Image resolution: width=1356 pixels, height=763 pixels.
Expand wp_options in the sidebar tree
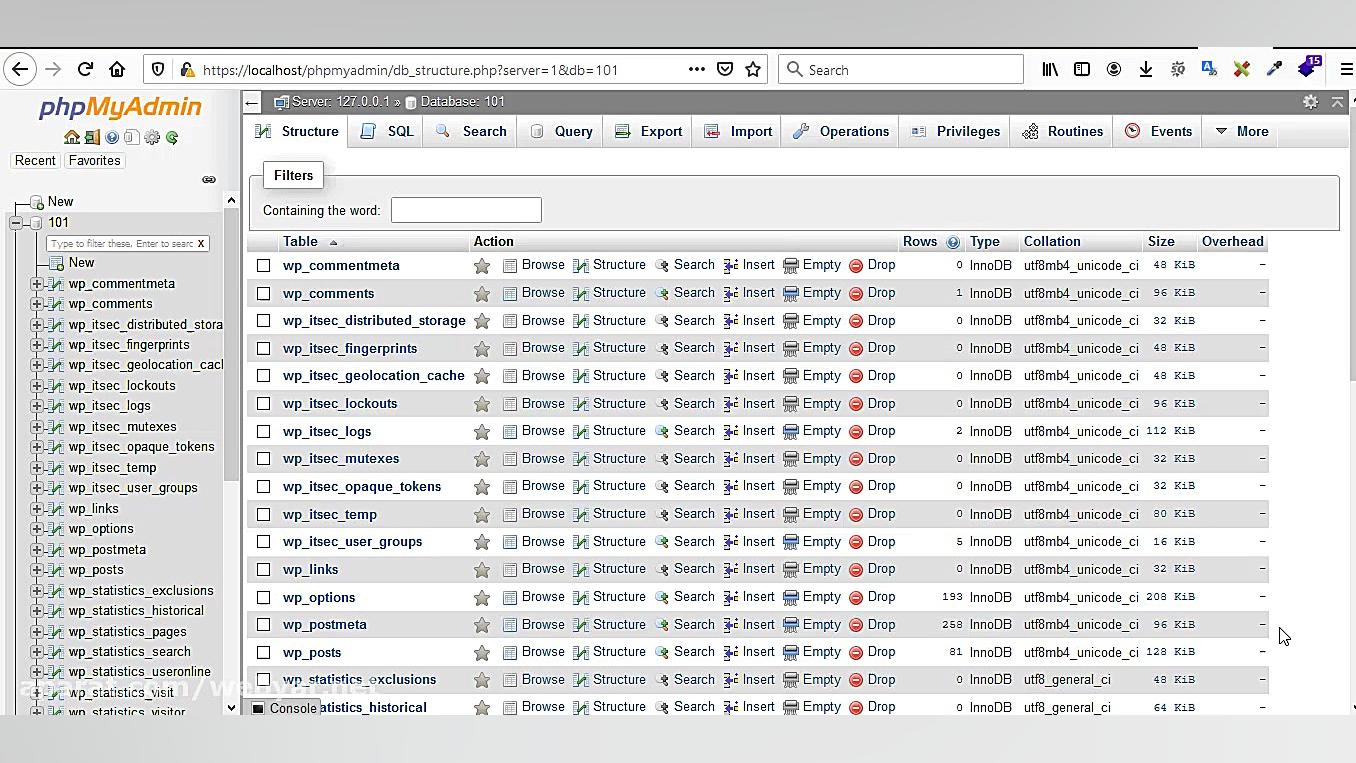(x=37, y=529)
